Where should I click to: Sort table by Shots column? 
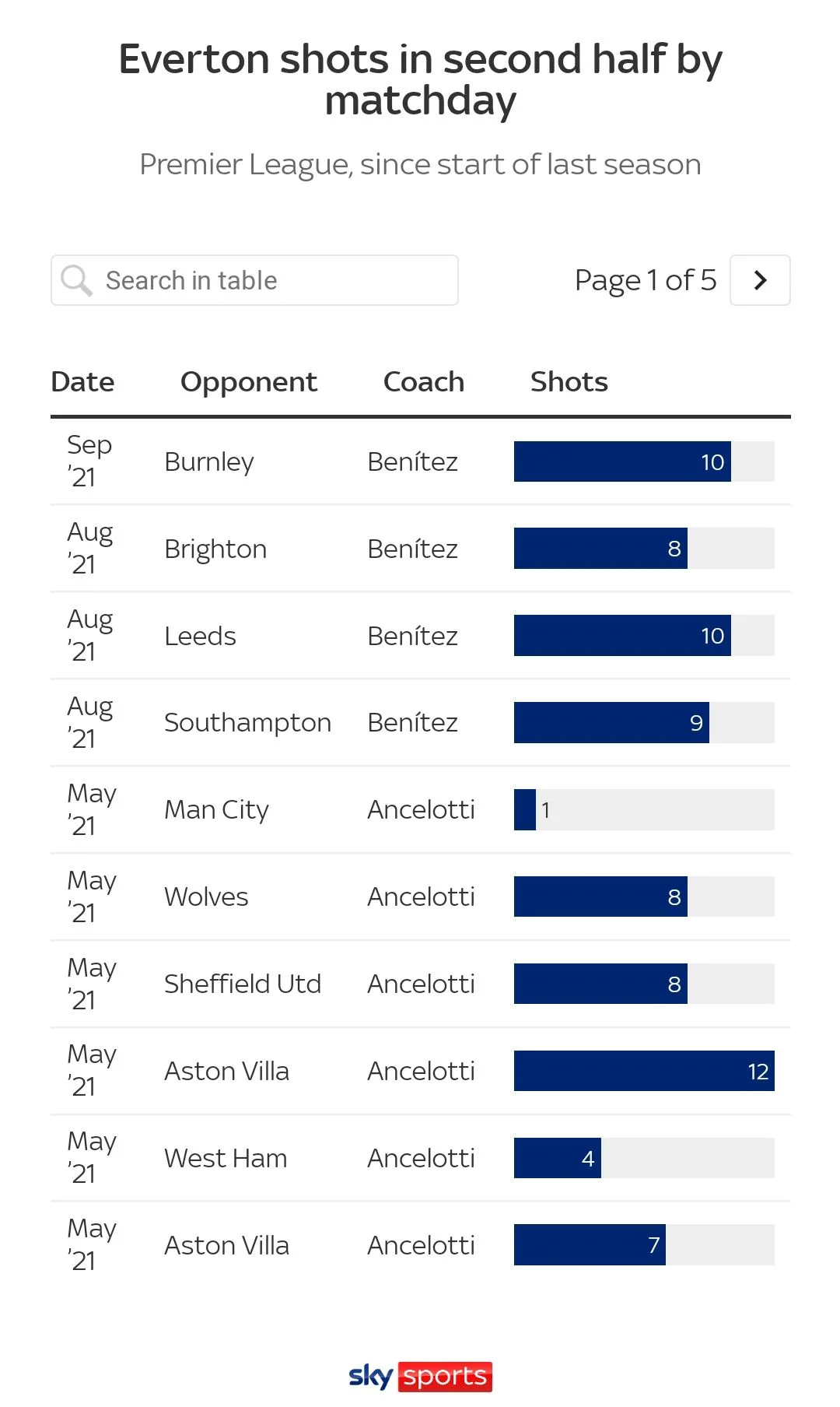[569, 382]
